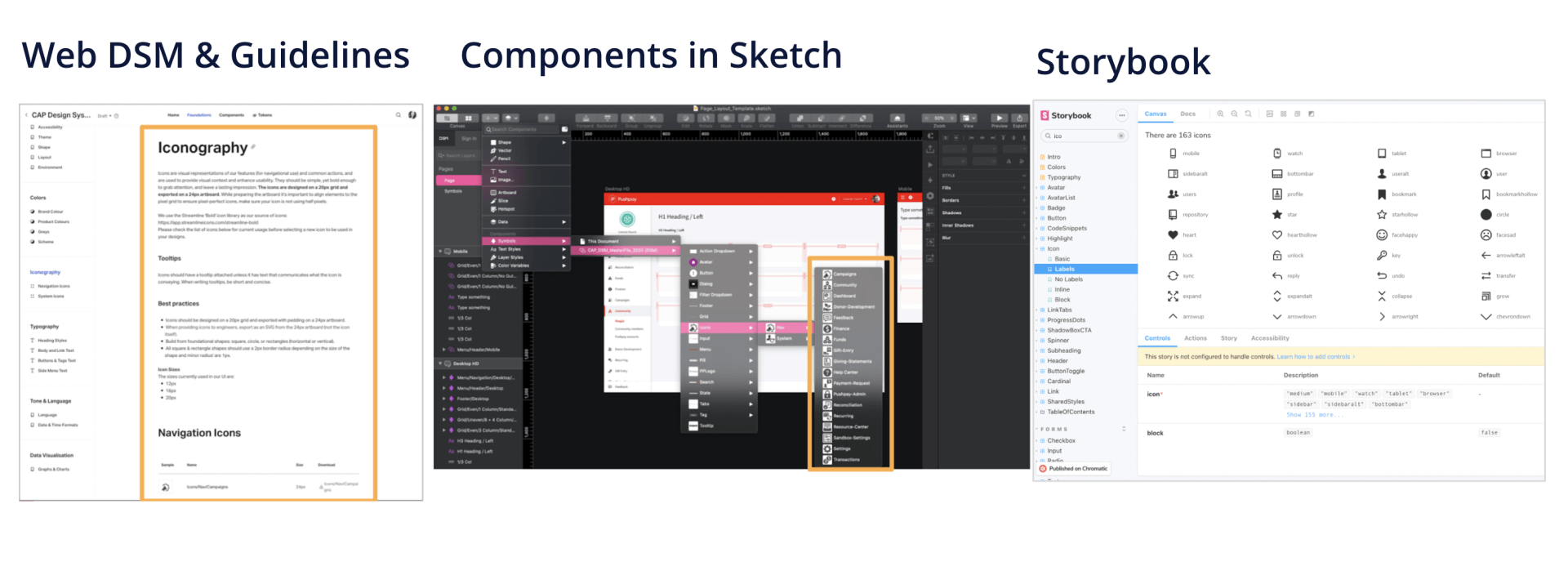1568x571 pixels.
Task: Collapse the Mobile artboard layer group in Sketch
Action: (x=440, y=252)
